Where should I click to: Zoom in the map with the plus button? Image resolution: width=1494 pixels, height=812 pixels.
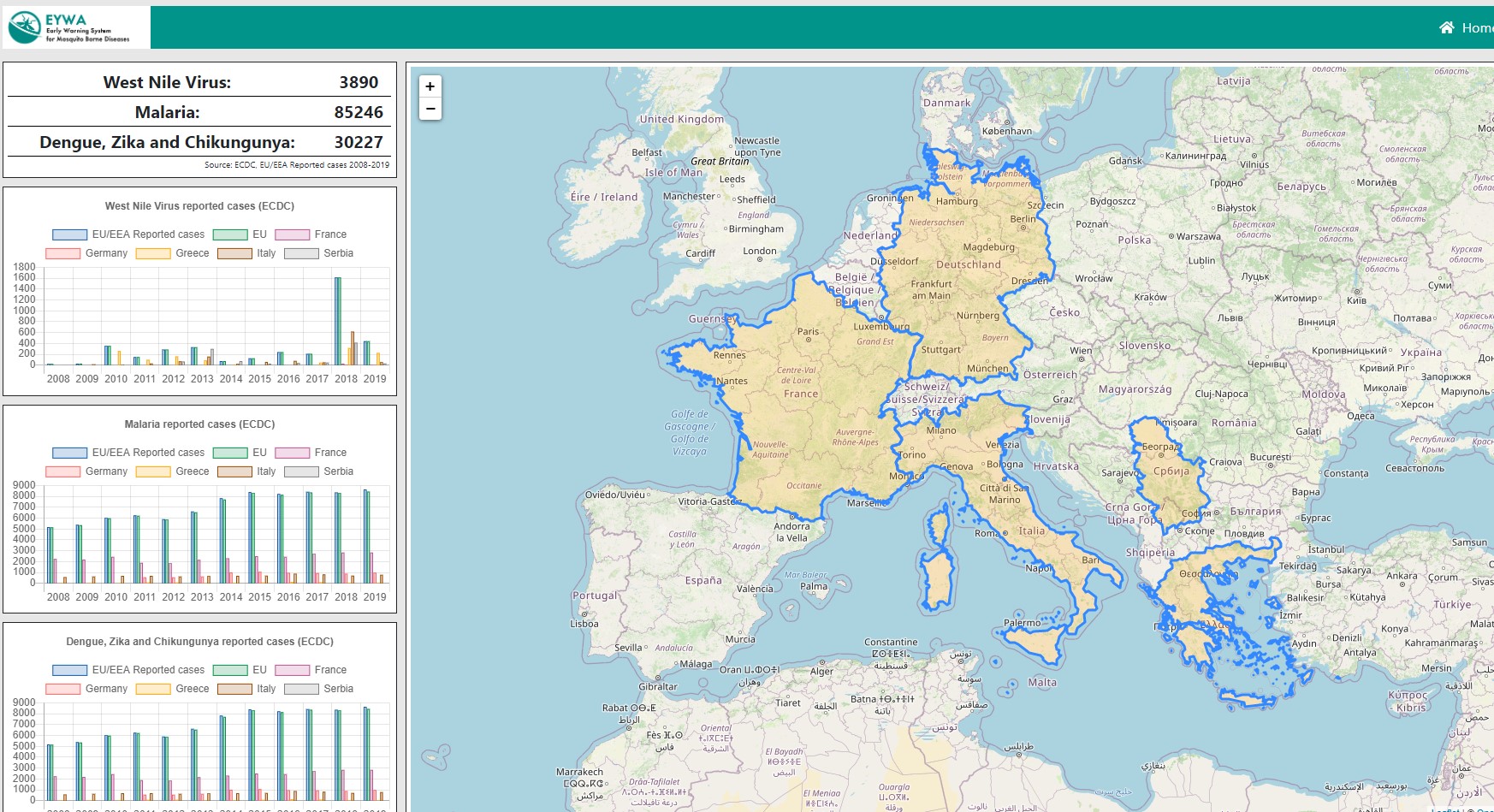point(430,86)
